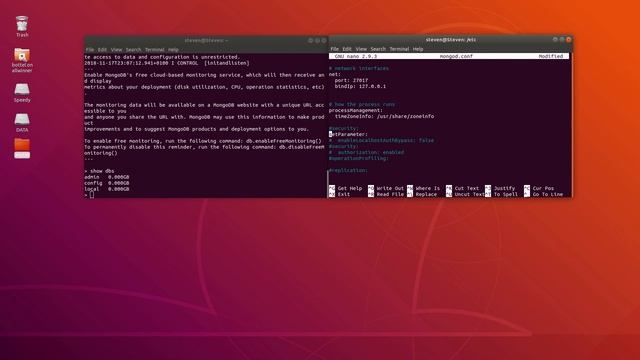640x360 pixels.
Task: Click the 'authorization: enabled' line
Action: click(x=367, y=152)
